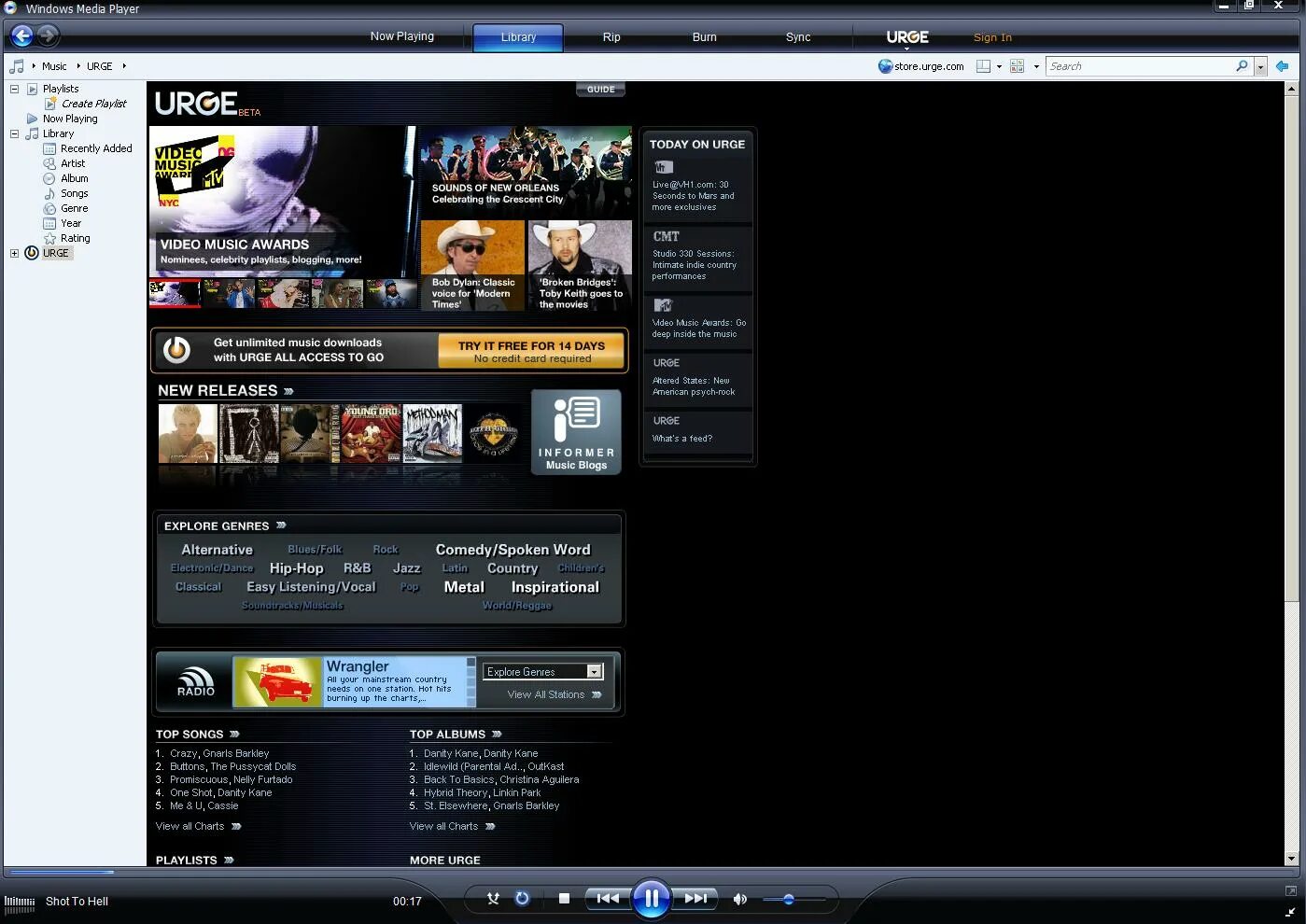Open Songs view in library
This screenshot has height=924, width=1306.
[x=75, y=193]
